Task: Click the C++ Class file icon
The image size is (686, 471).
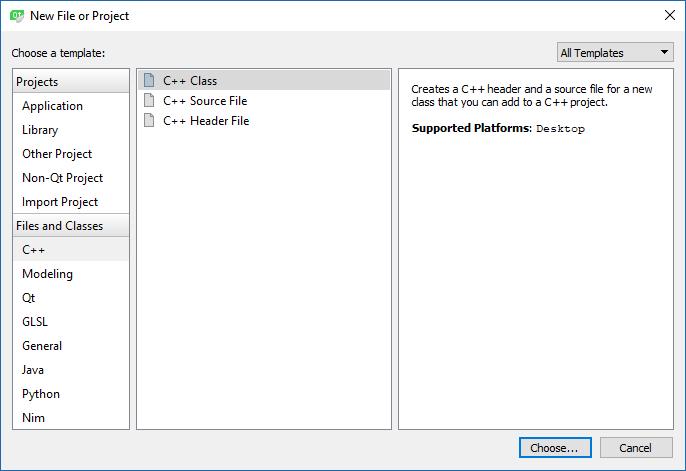Action: coord(149,80)
